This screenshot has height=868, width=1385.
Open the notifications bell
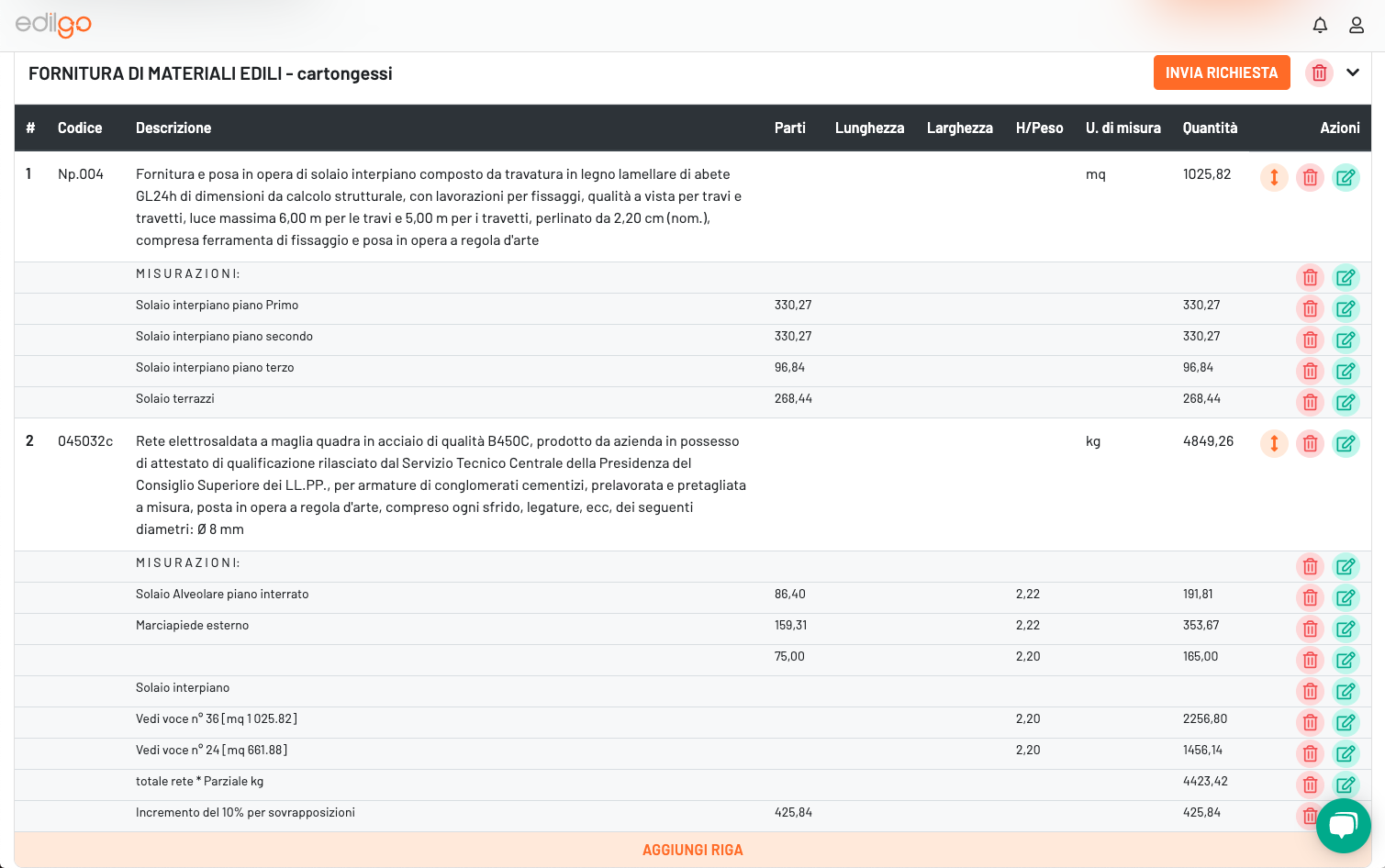click(x=1320, y=26)
